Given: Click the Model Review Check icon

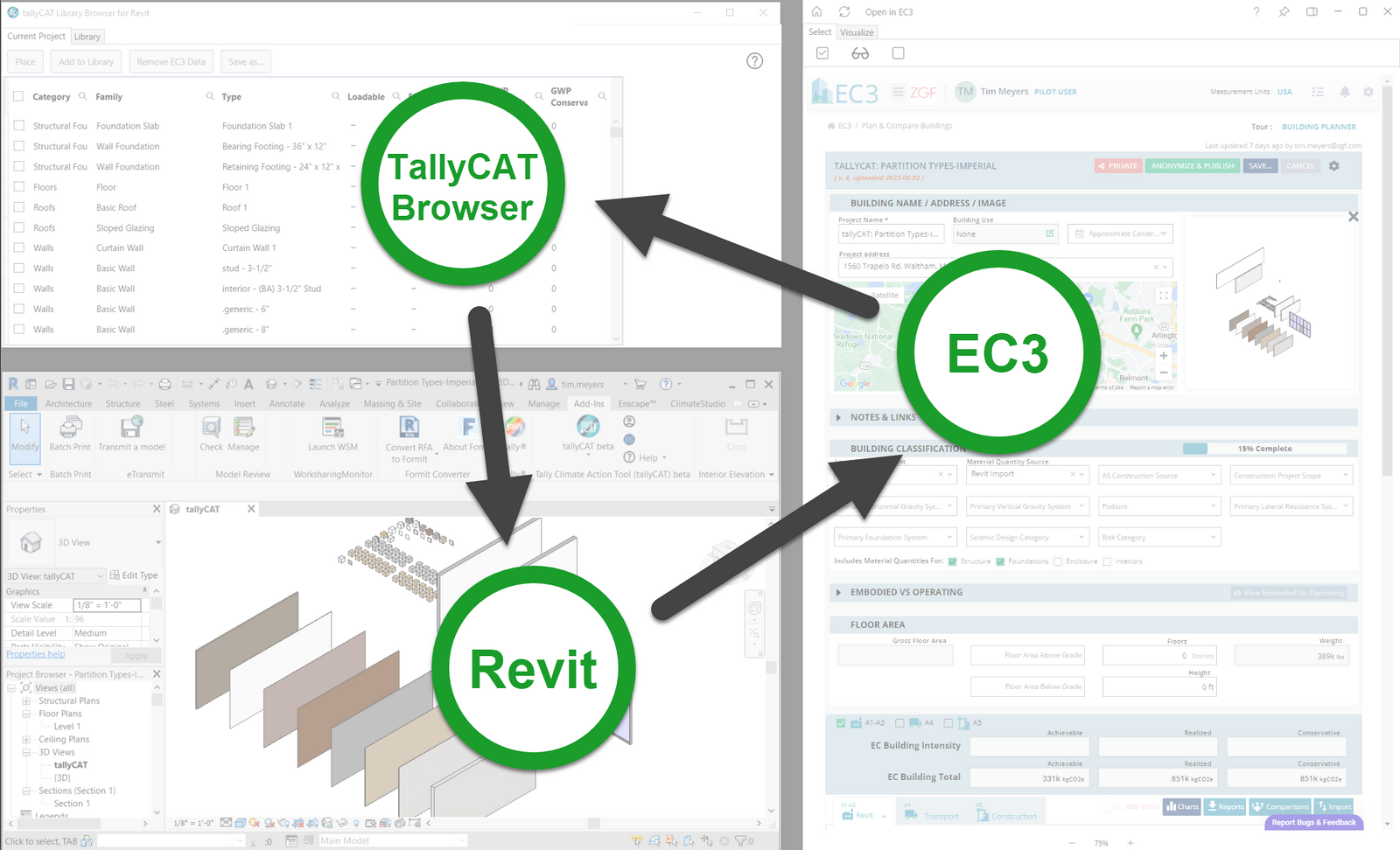Looking at the screenshot, I should coord(211,428).
